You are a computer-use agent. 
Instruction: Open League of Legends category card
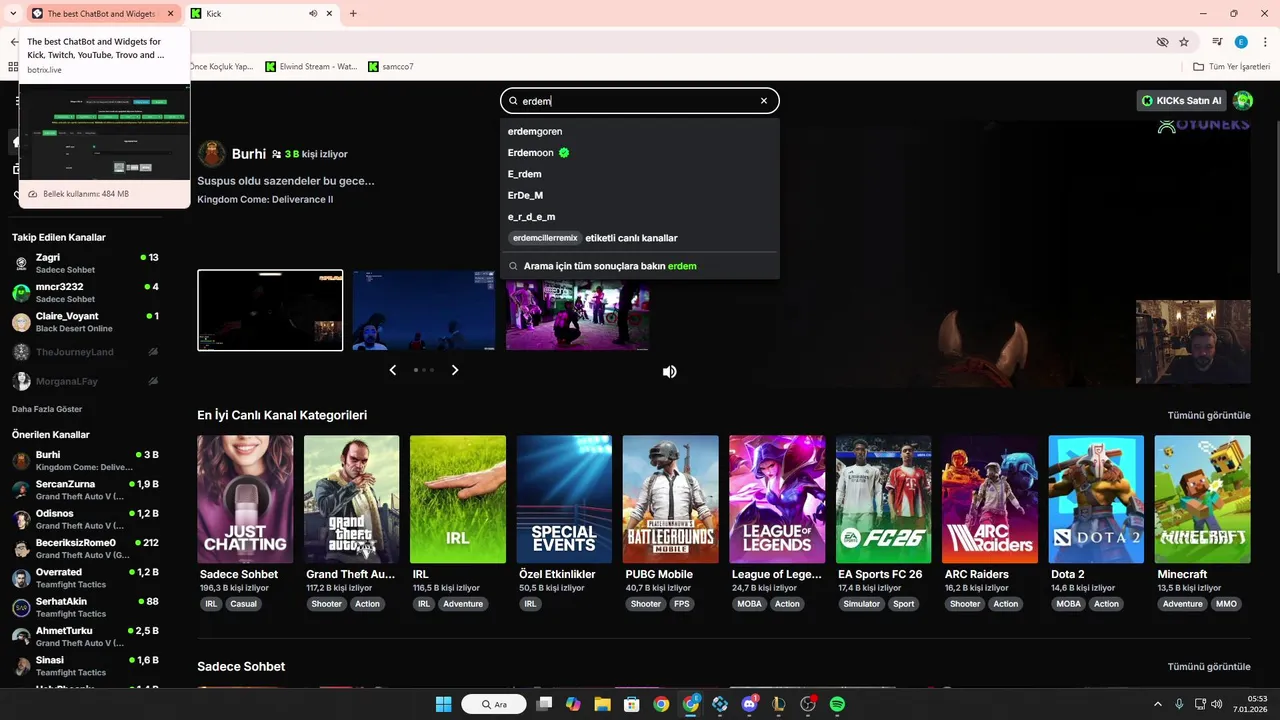tap(777, 499)
